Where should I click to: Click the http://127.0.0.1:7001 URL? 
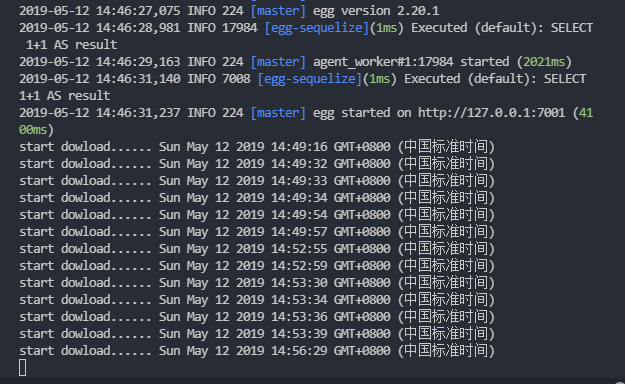pos(491,113)
